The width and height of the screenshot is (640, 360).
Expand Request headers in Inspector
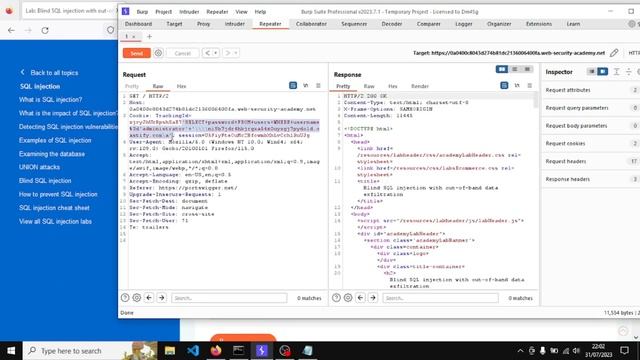tap(591, 161)
